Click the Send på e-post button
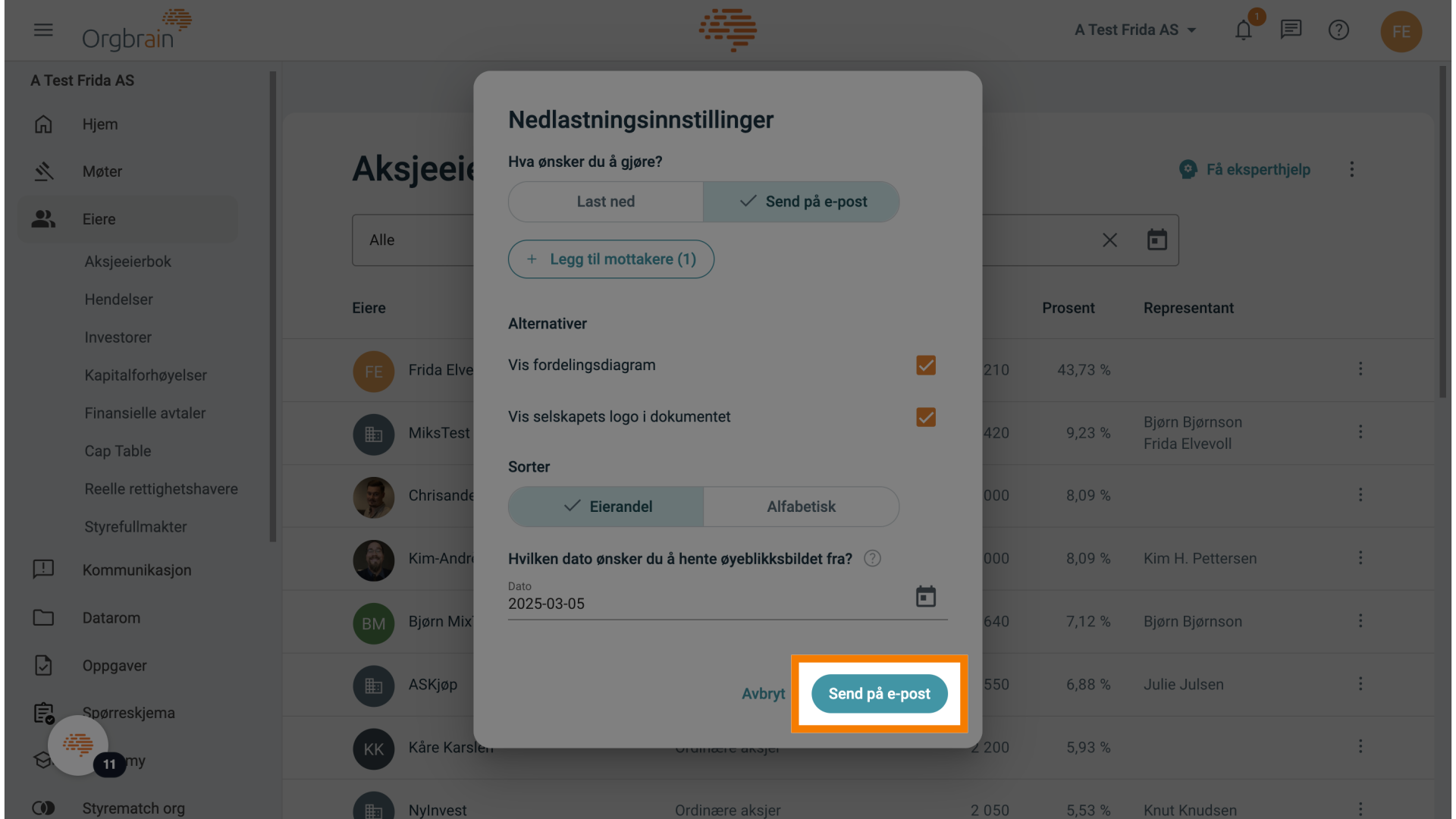Image resolution: width=1456 pixels, height=819 pixels. point(879,693)
